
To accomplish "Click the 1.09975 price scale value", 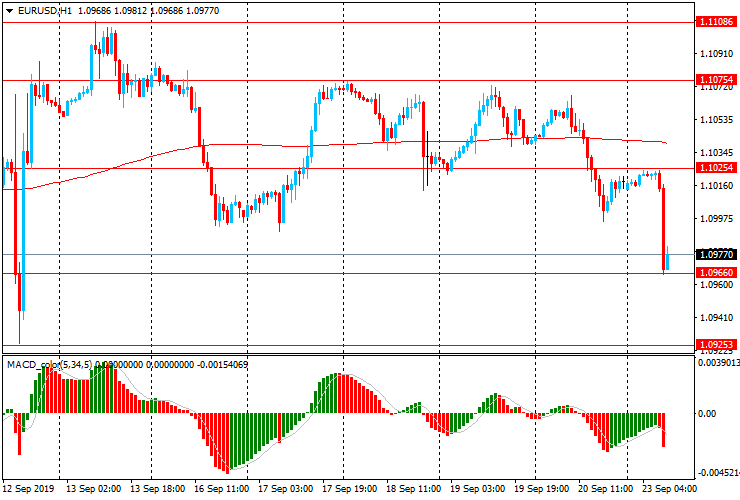I will pos(716,219).
